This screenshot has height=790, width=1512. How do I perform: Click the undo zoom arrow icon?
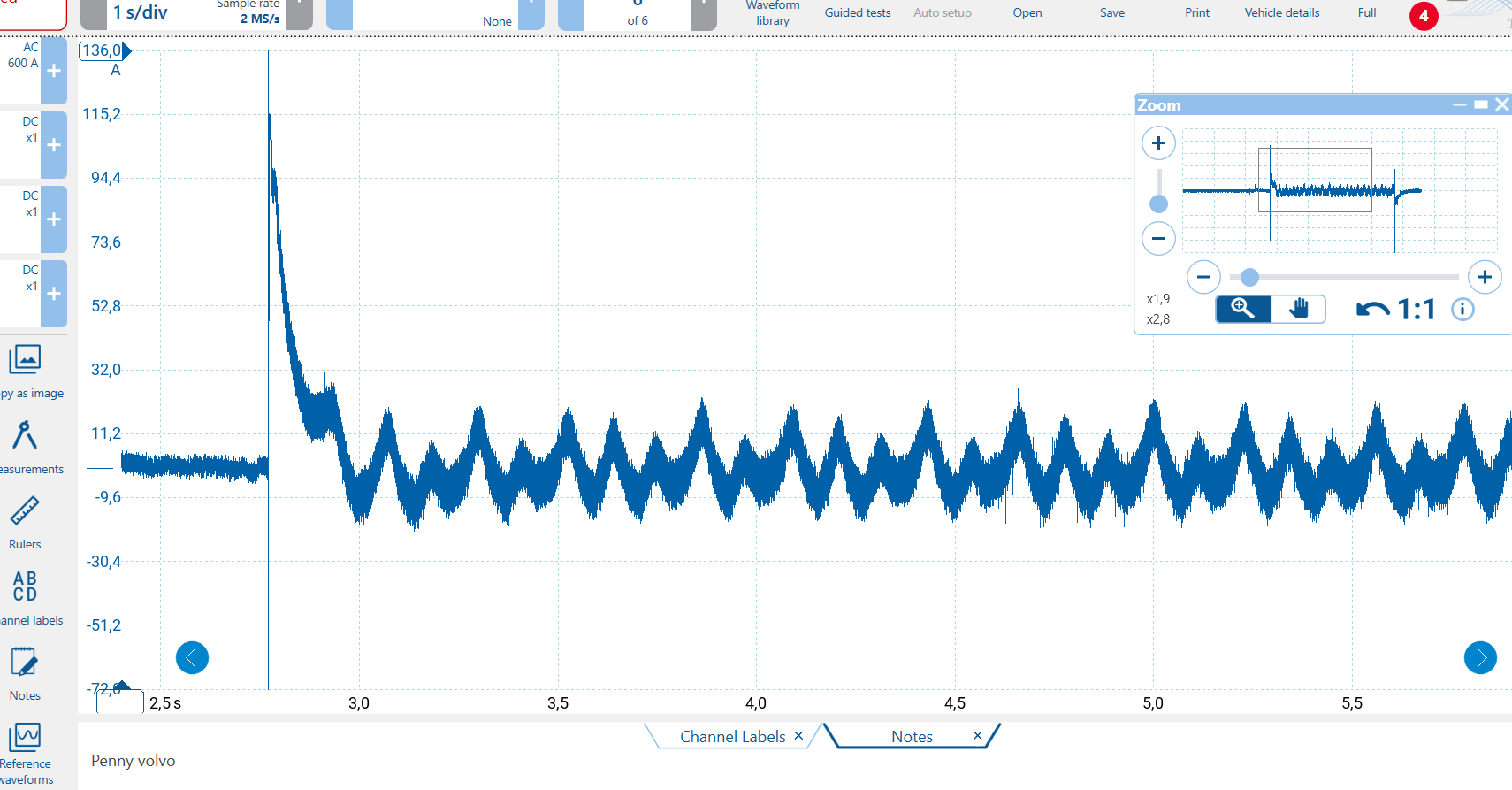pyautogui.click(x=1372, y=309)
